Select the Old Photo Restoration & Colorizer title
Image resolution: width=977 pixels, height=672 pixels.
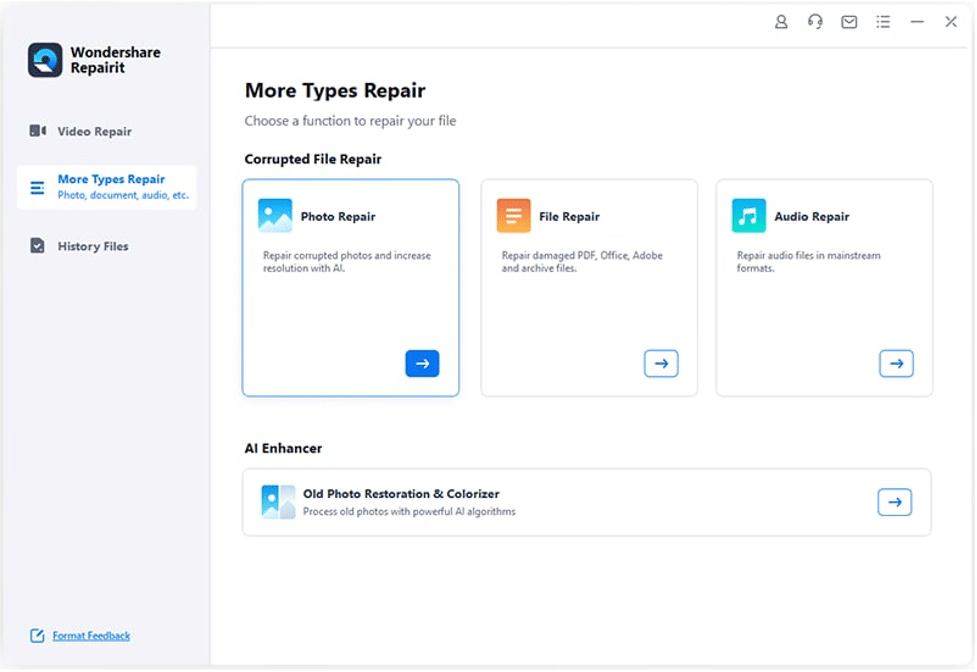coord(401,494)
